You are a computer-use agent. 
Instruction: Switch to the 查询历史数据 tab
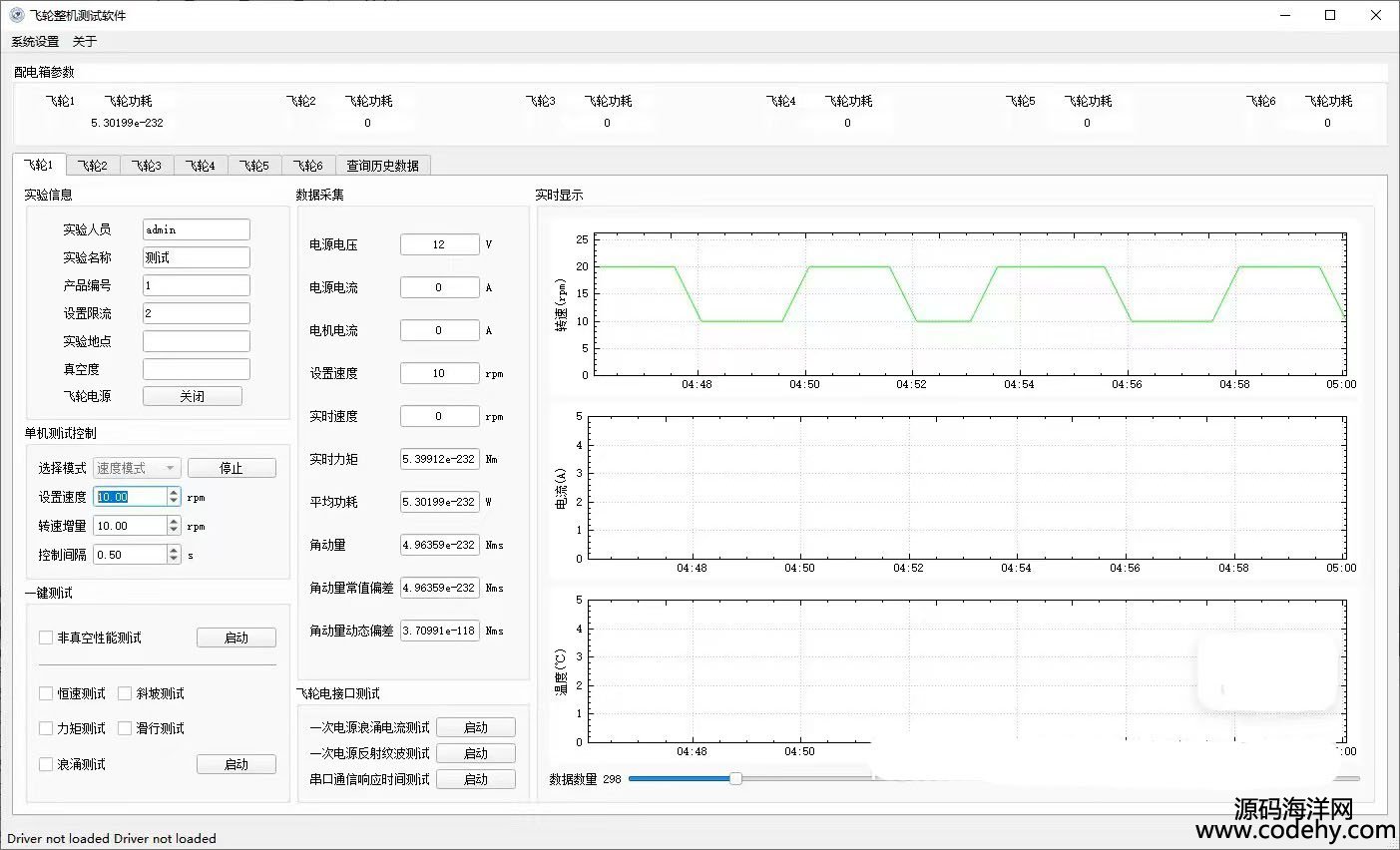tap(382, 166)
